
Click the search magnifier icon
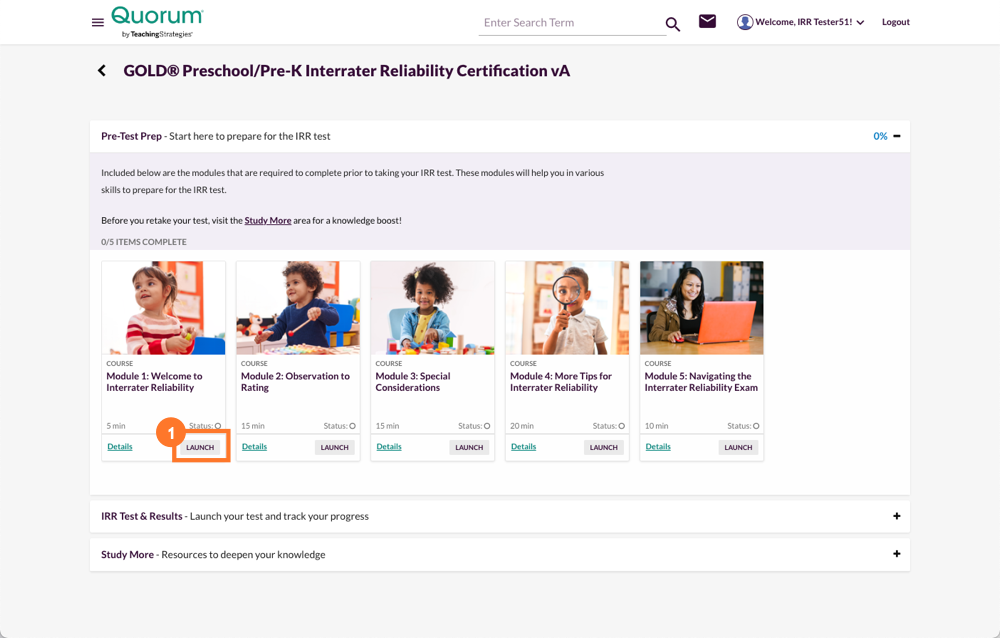[x=672, y=23]
